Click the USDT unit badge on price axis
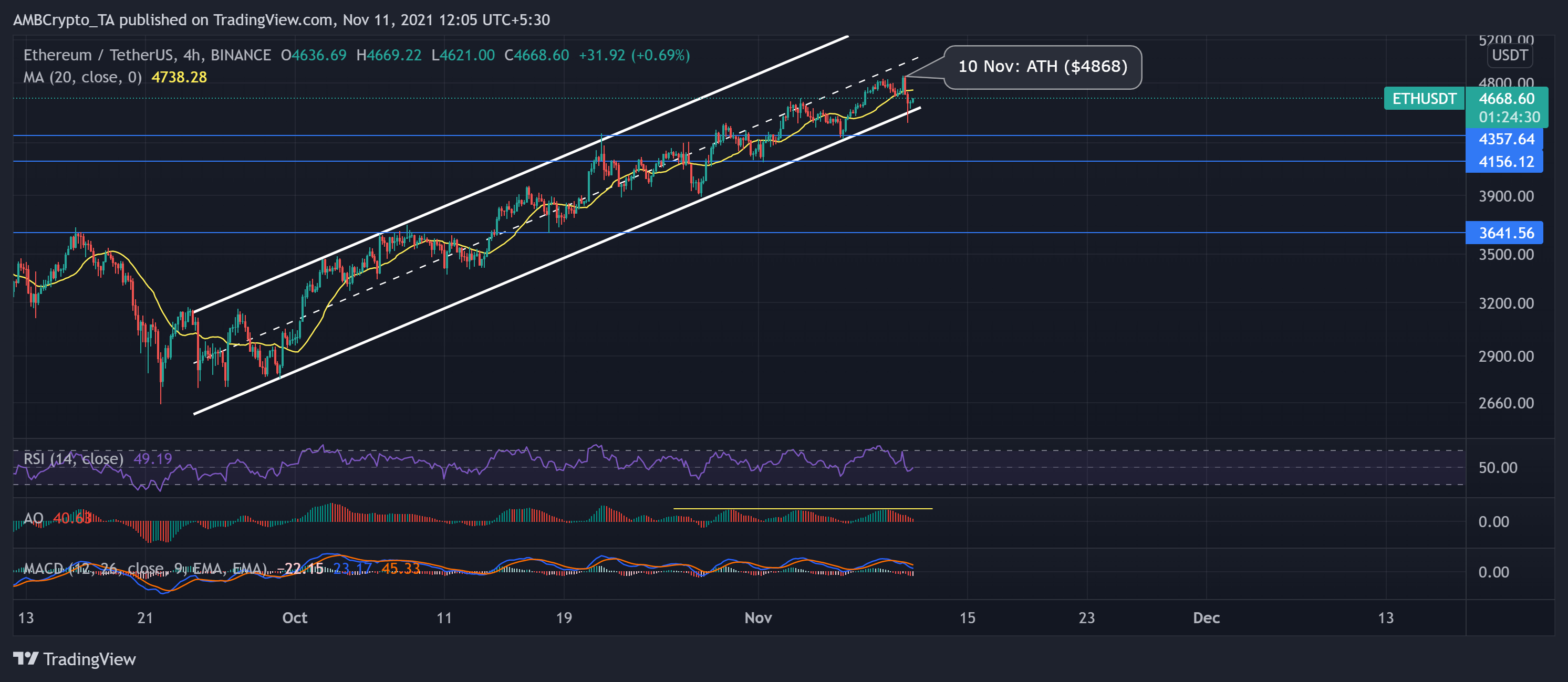The height and width of the screenshot is (682, 1568). (1510, 55)
